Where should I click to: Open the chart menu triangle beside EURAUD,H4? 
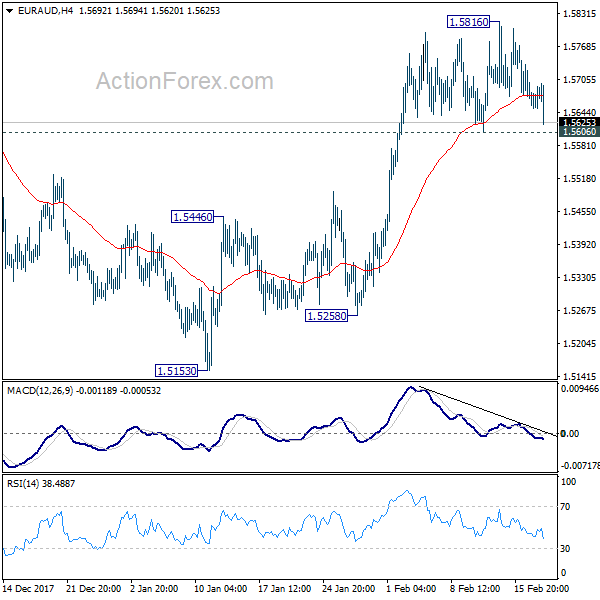(x=10, y=11)
